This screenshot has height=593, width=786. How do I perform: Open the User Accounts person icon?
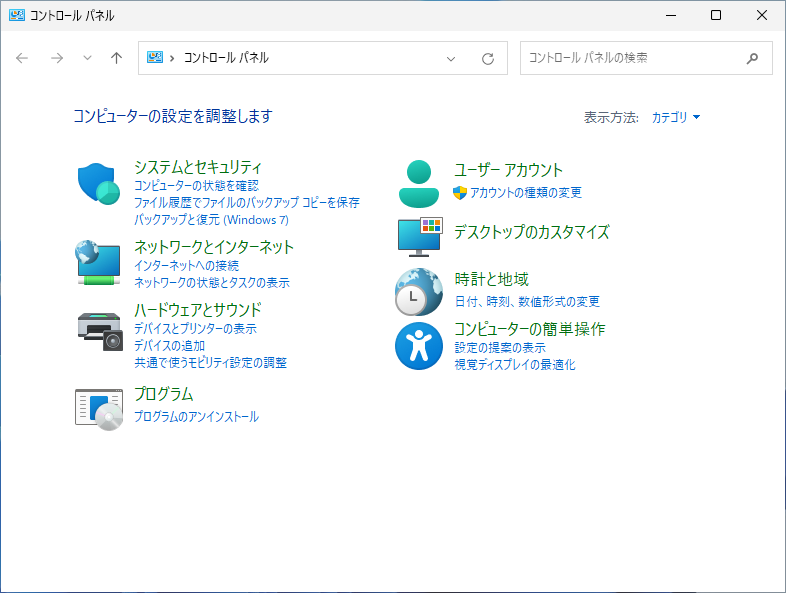(x=419, y=184)
